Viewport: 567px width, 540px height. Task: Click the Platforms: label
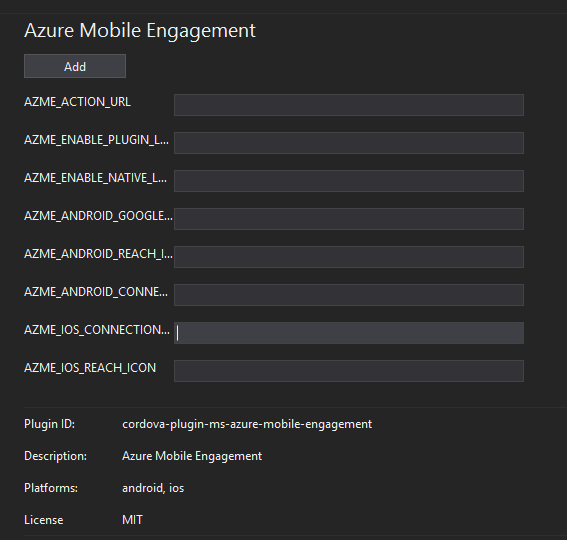tap(51, 488)
